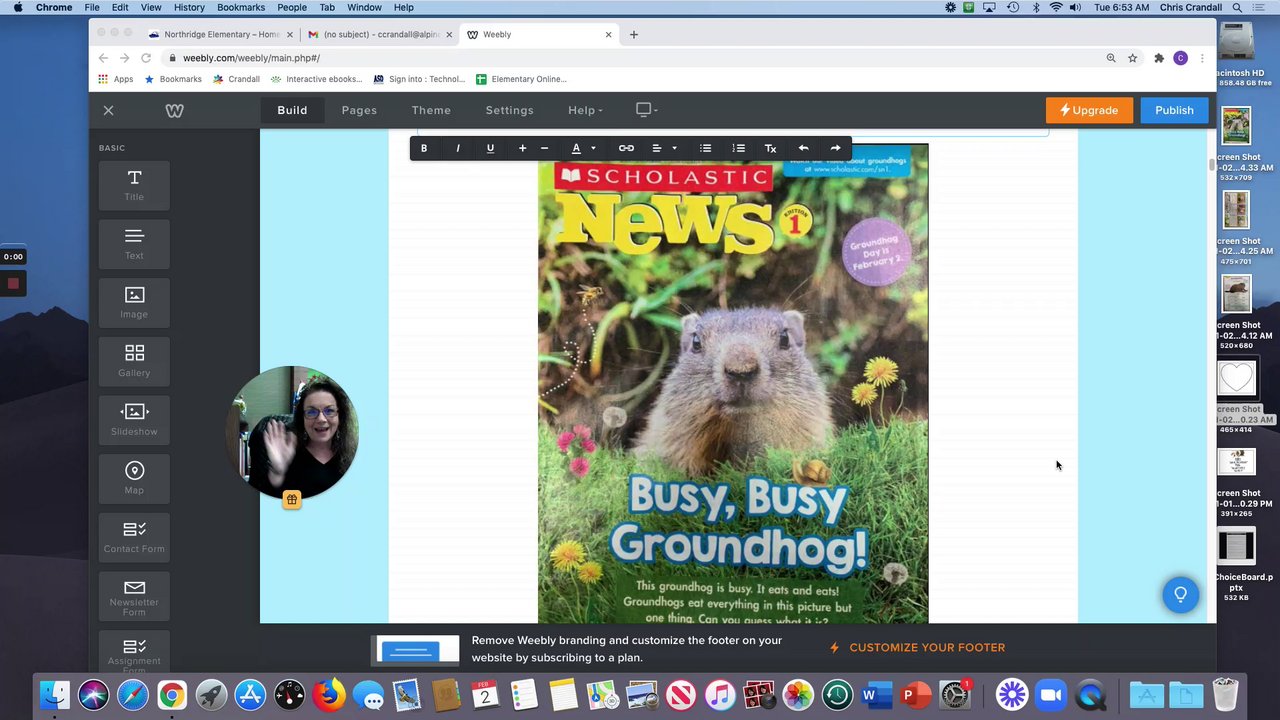Image resolution: width=1280 pixels, height=720 pixels.
Task: Select the Contact Form element in the sidebar
Action: click(134, 538)
